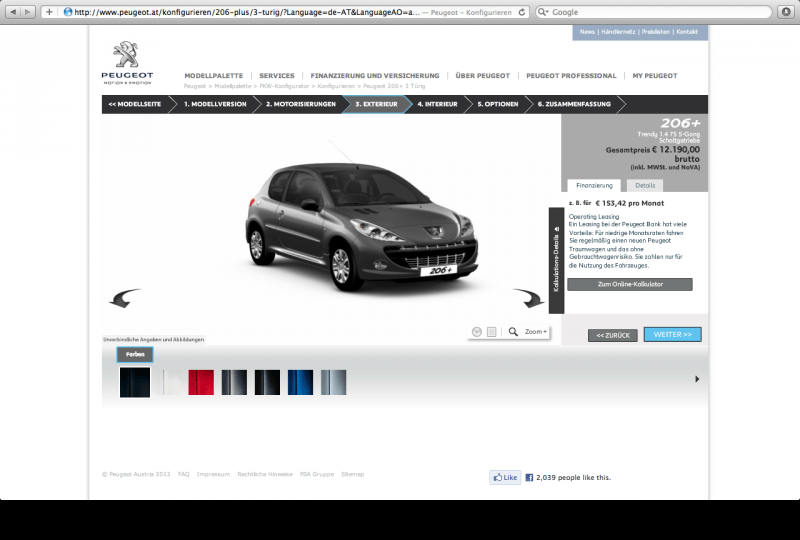Open MODELLPALETTE menu

point(214,76)
